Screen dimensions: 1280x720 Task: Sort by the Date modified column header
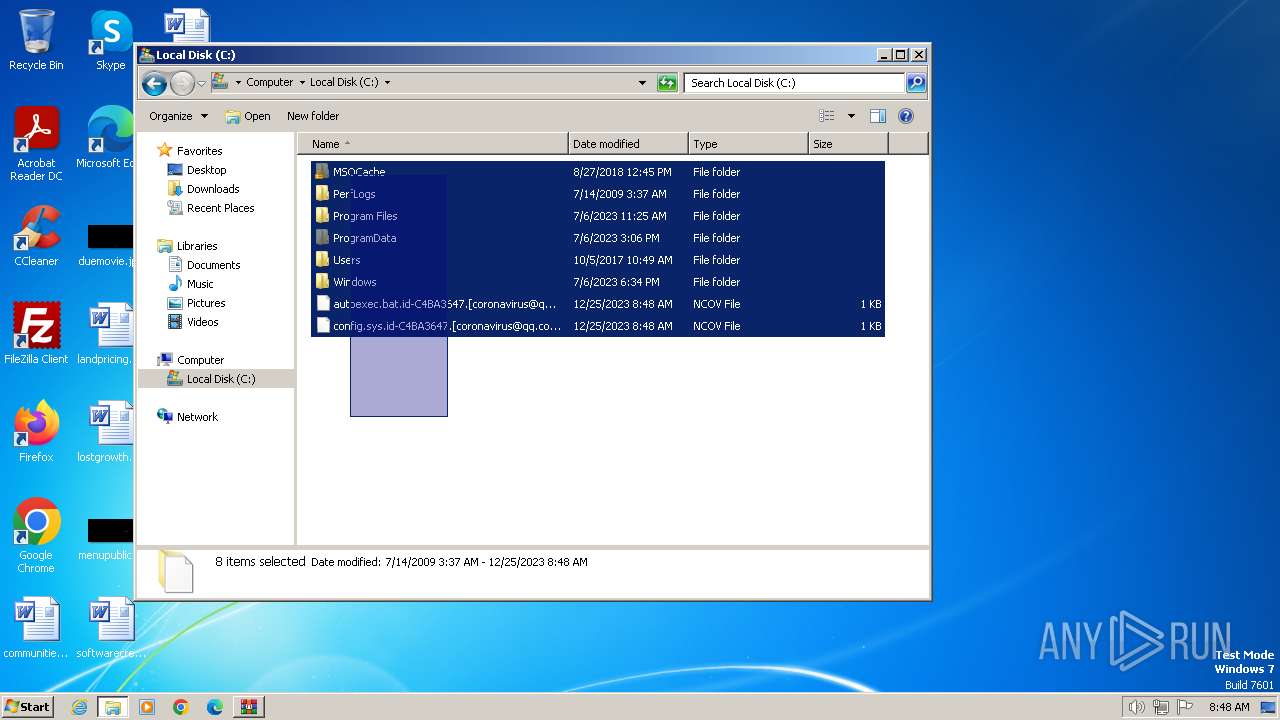point(628,144)
